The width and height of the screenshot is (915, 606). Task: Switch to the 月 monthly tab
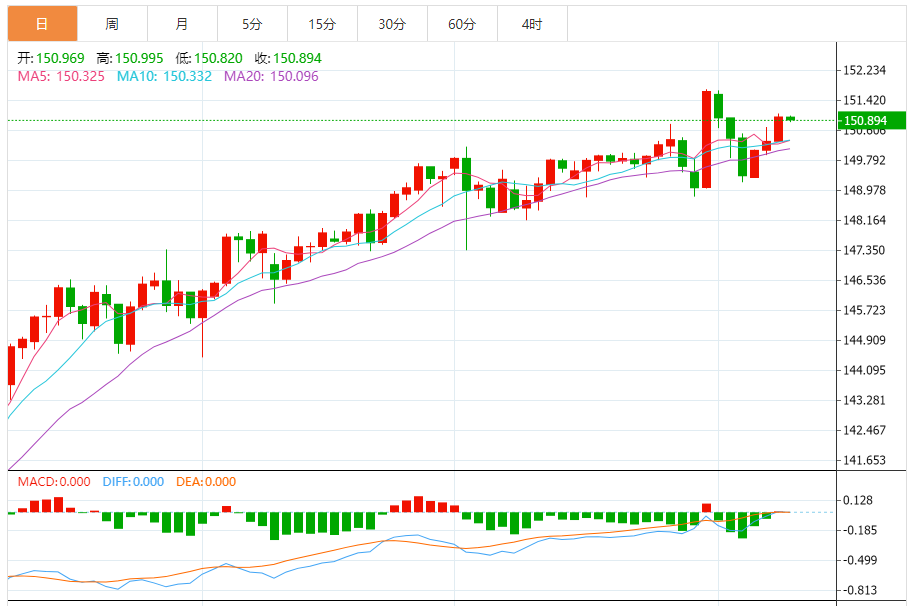coord(182,24)
